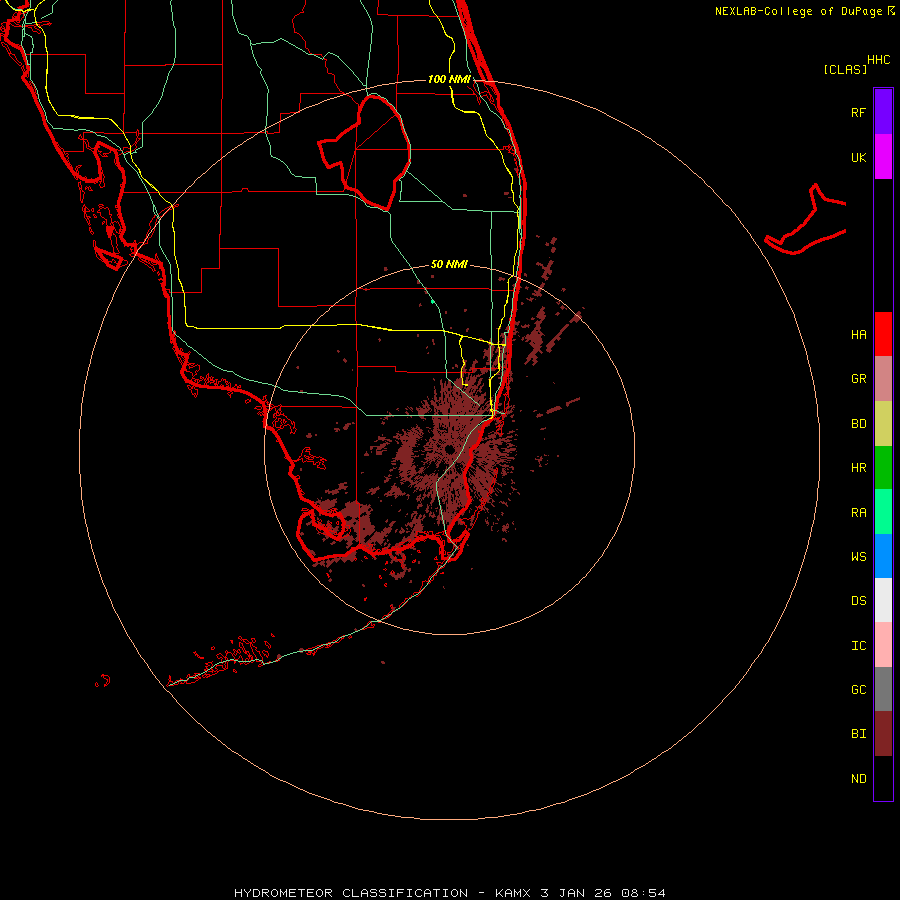900x900 pixels.
Task: Click the GR legend color swatch
Action: tap(883, 379)
